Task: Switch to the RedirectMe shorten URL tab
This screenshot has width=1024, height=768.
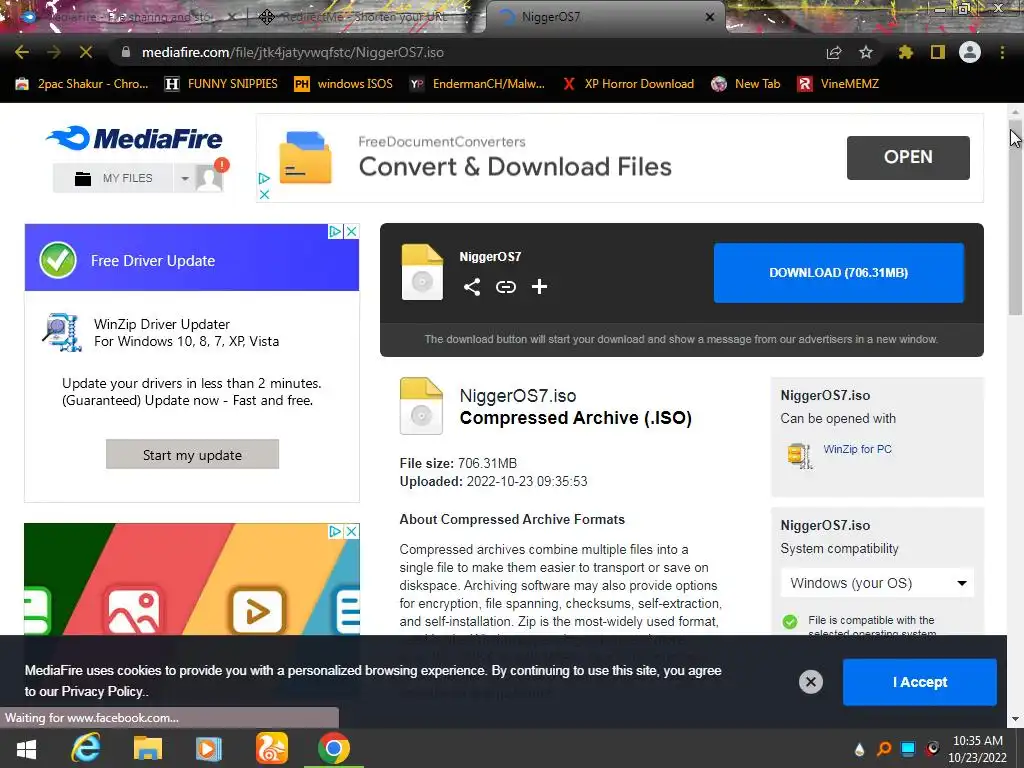Action: coord(364,17)
